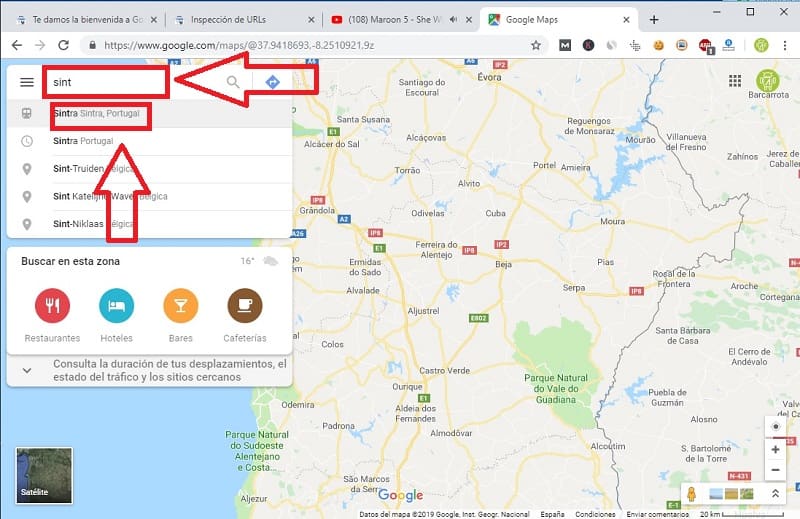Close the Google Maps tab
Screen dimensions: 800x519
(627, 20)
